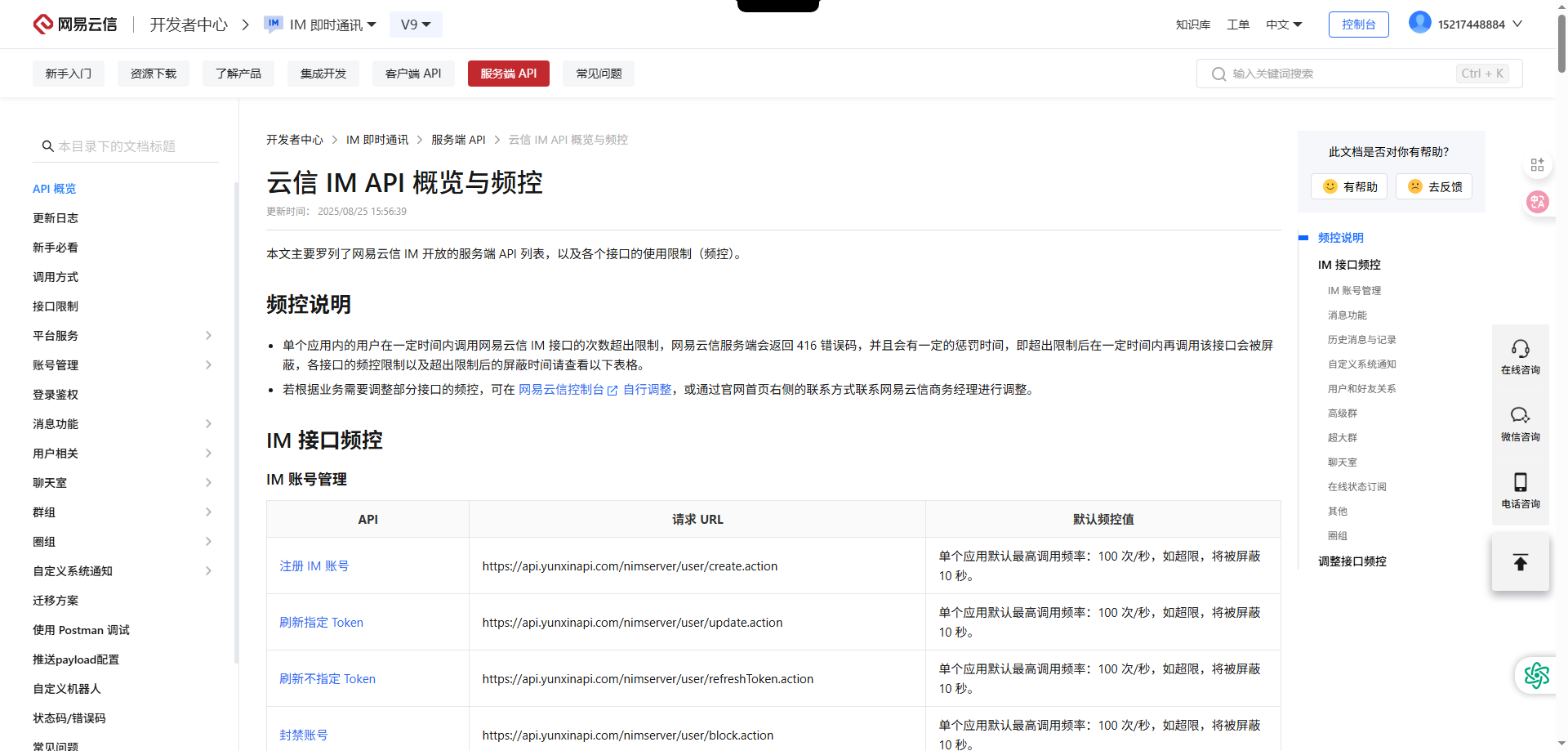Viewport: 1568px width, 751px height.
Task: Click the 注册 IM 账号 API link
Action: pyautogui.click(x=314, y=566)
